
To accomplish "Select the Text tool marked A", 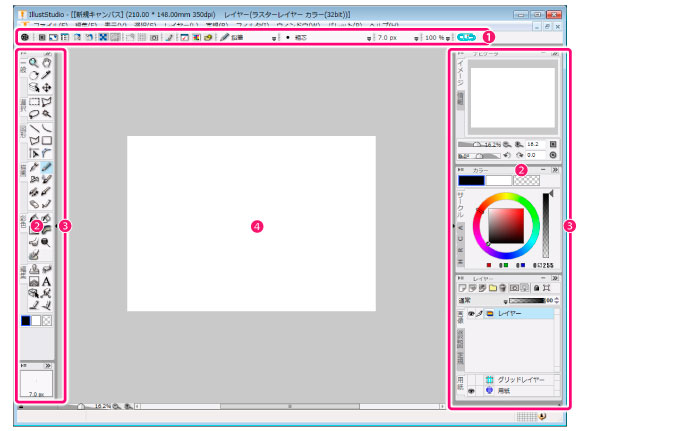I will (x=46, y=281).
